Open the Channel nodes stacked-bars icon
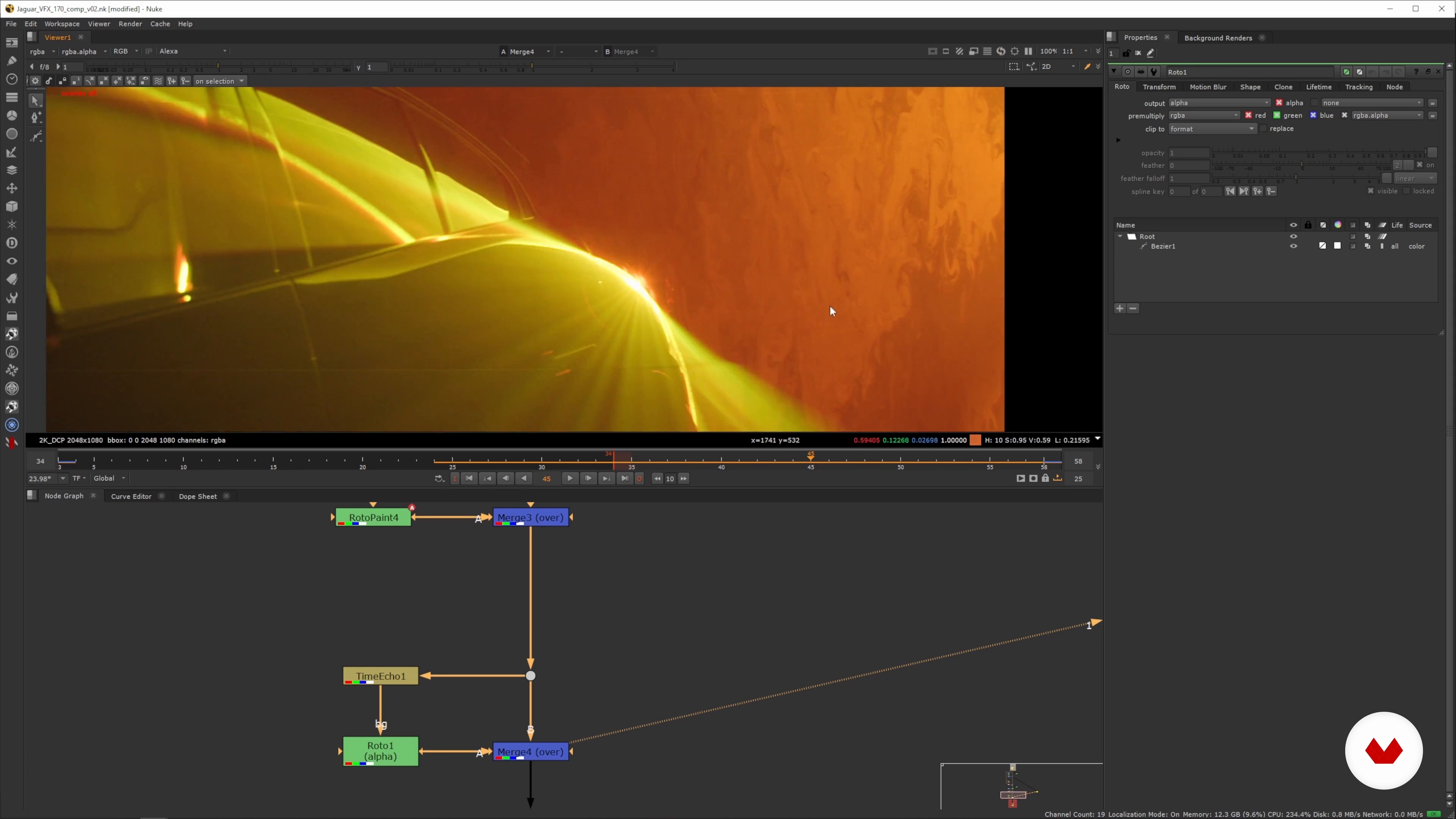The image size is (1456, 819). [11, 97]
